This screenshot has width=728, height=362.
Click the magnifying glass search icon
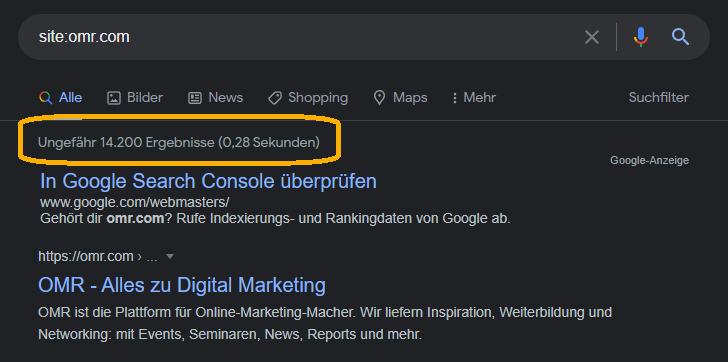pyautogui.click(x=680, y=37)
